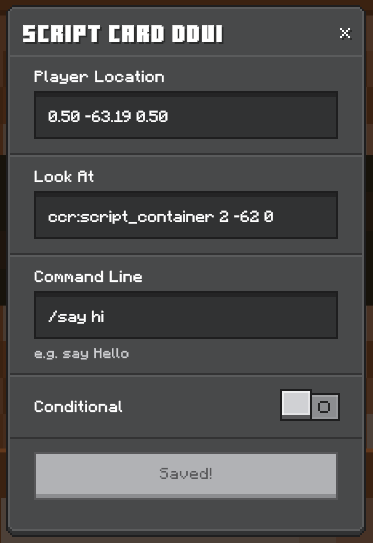Click the O off-indicator on the Conditional toggle
Viewport: 373px width, 543px height.
pyautogui.click(x=324, y=407)
